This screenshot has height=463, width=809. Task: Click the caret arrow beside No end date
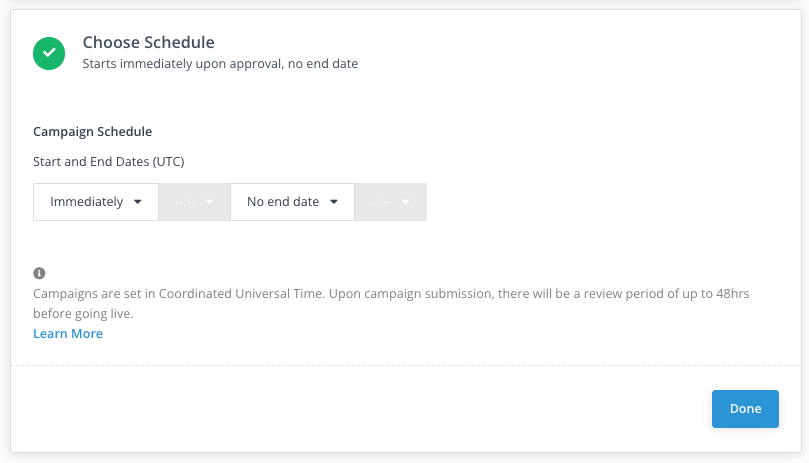tap(334, 202)
